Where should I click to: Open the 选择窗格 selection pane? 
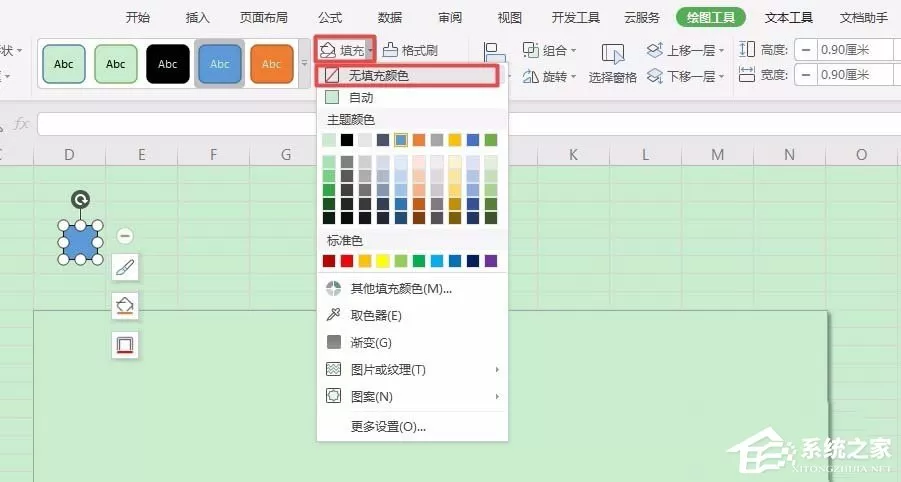click(613, 63)
